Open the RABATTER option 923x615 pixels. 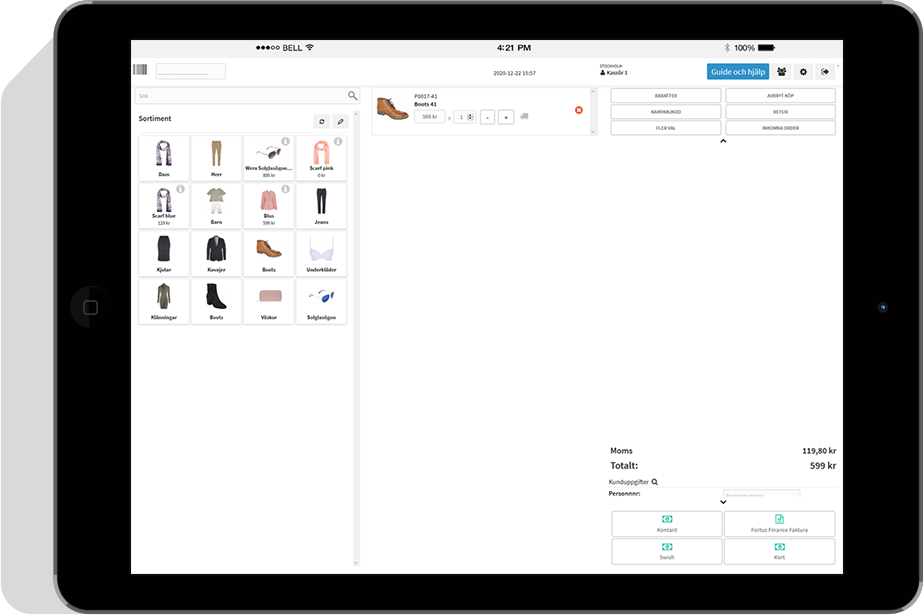pos(665,96)
